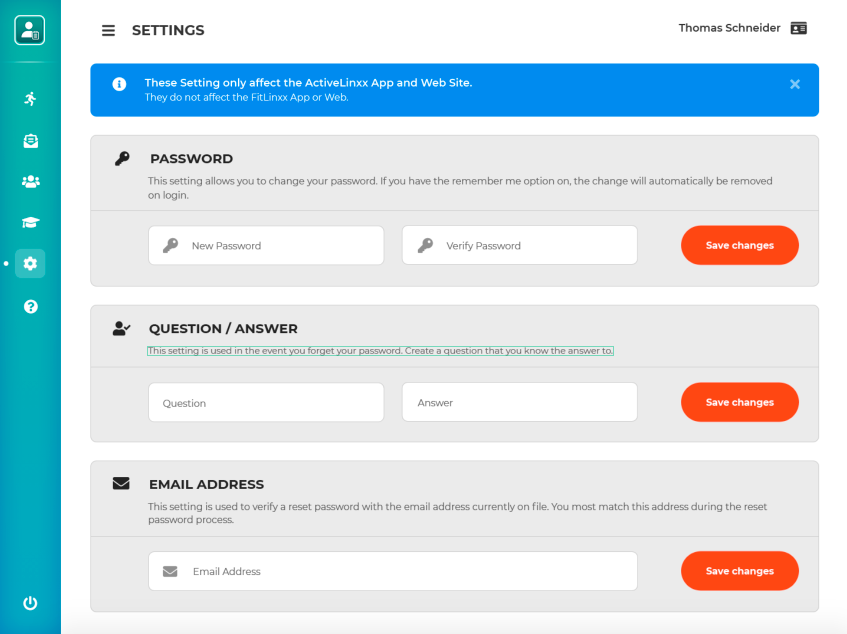Open the settings gear in sidebar
This screenshot has height=634, width=847.
30,264
